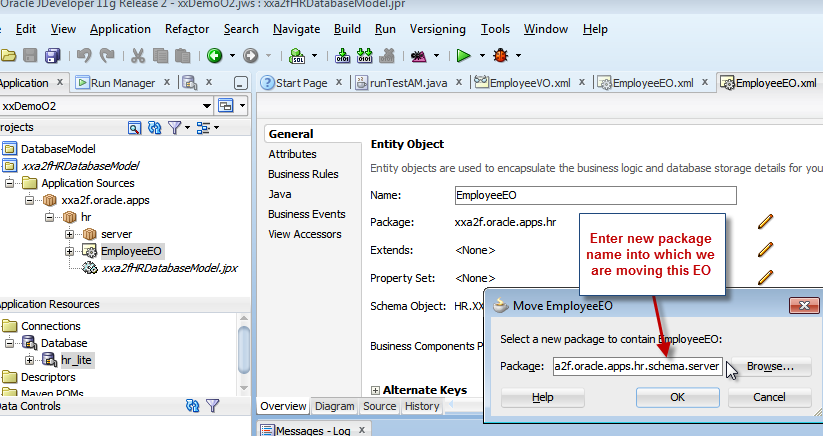Click the Save toolbar icon
823x436 pixels.
[x=30, y=55]
